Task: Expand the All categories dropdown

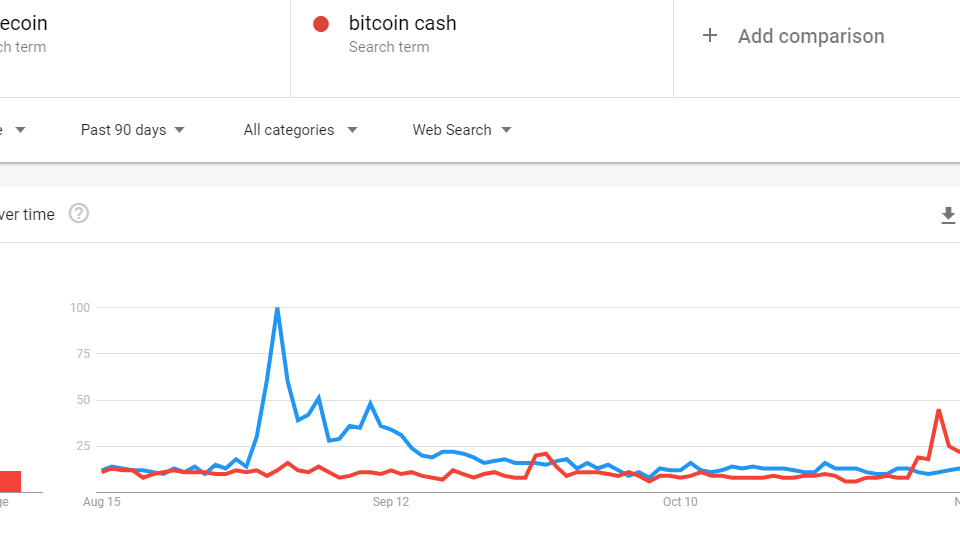Action: [300, 130]
